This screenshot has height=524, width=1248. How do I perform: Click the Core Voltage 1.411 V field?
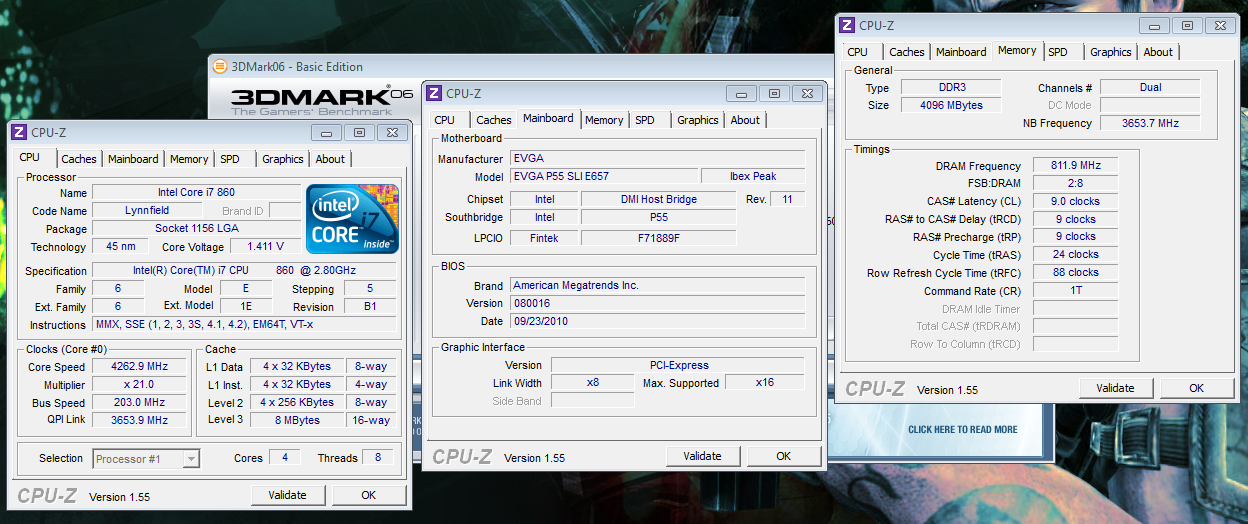point(264,246)
